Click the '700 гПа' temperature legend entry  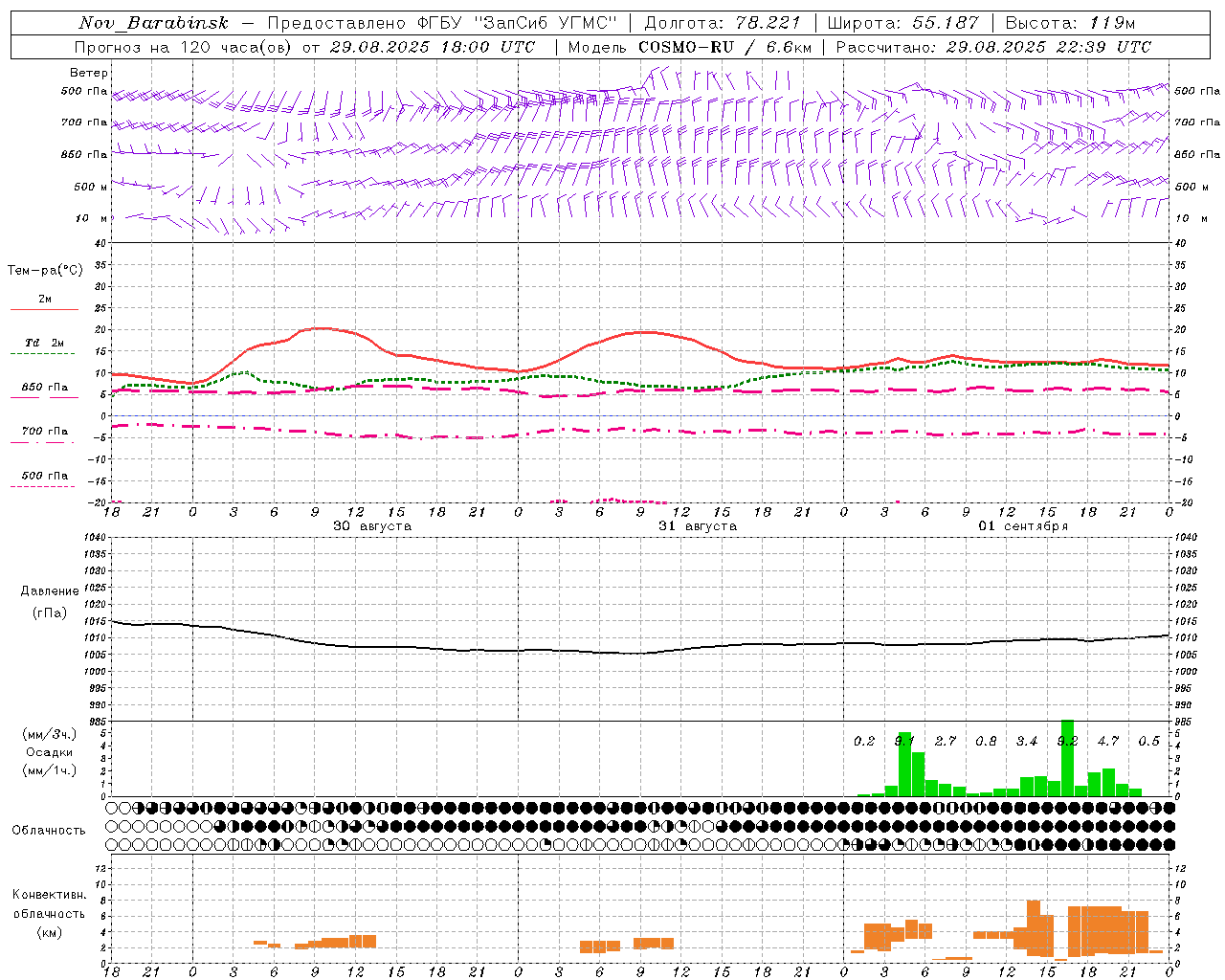tap(44, 432)
